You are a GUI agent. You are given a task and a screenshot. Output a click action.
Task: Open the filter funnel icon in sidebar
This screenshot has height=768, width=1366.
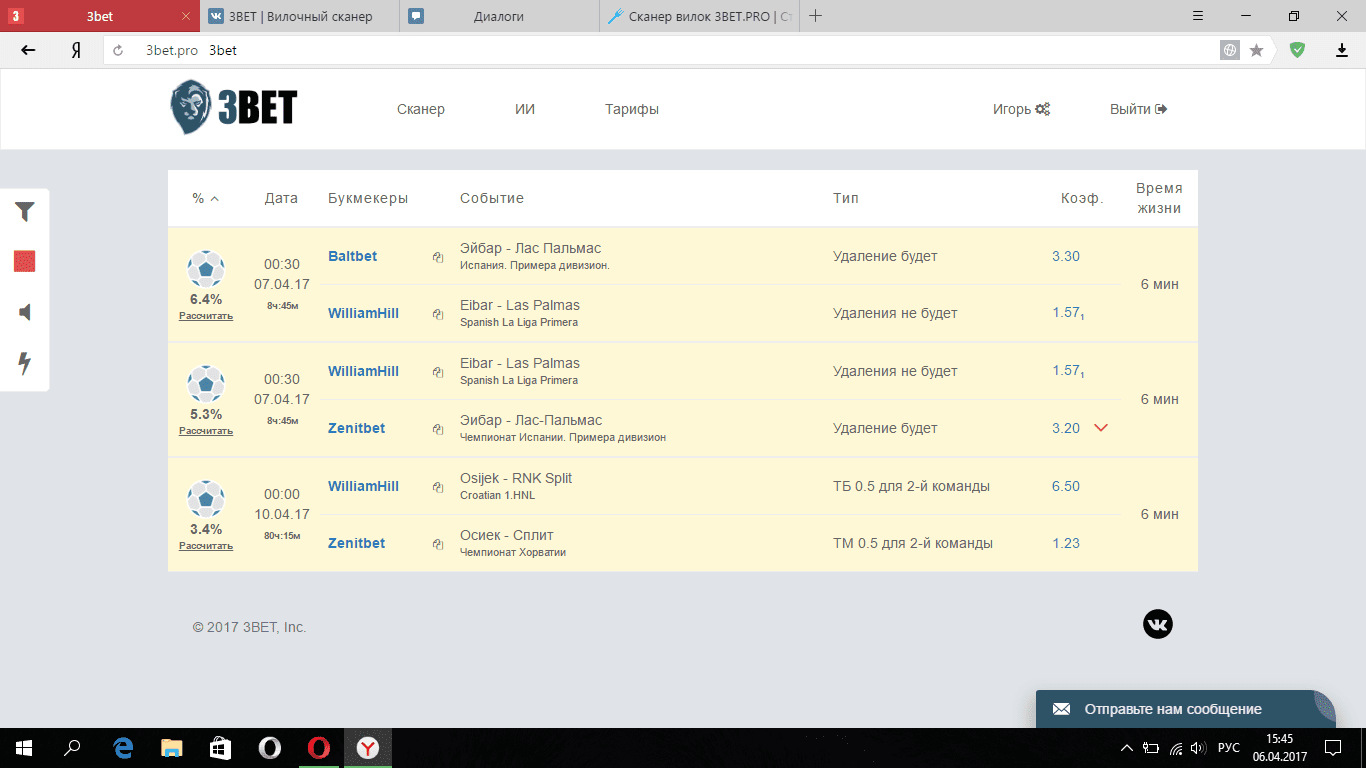pos(25,212)
